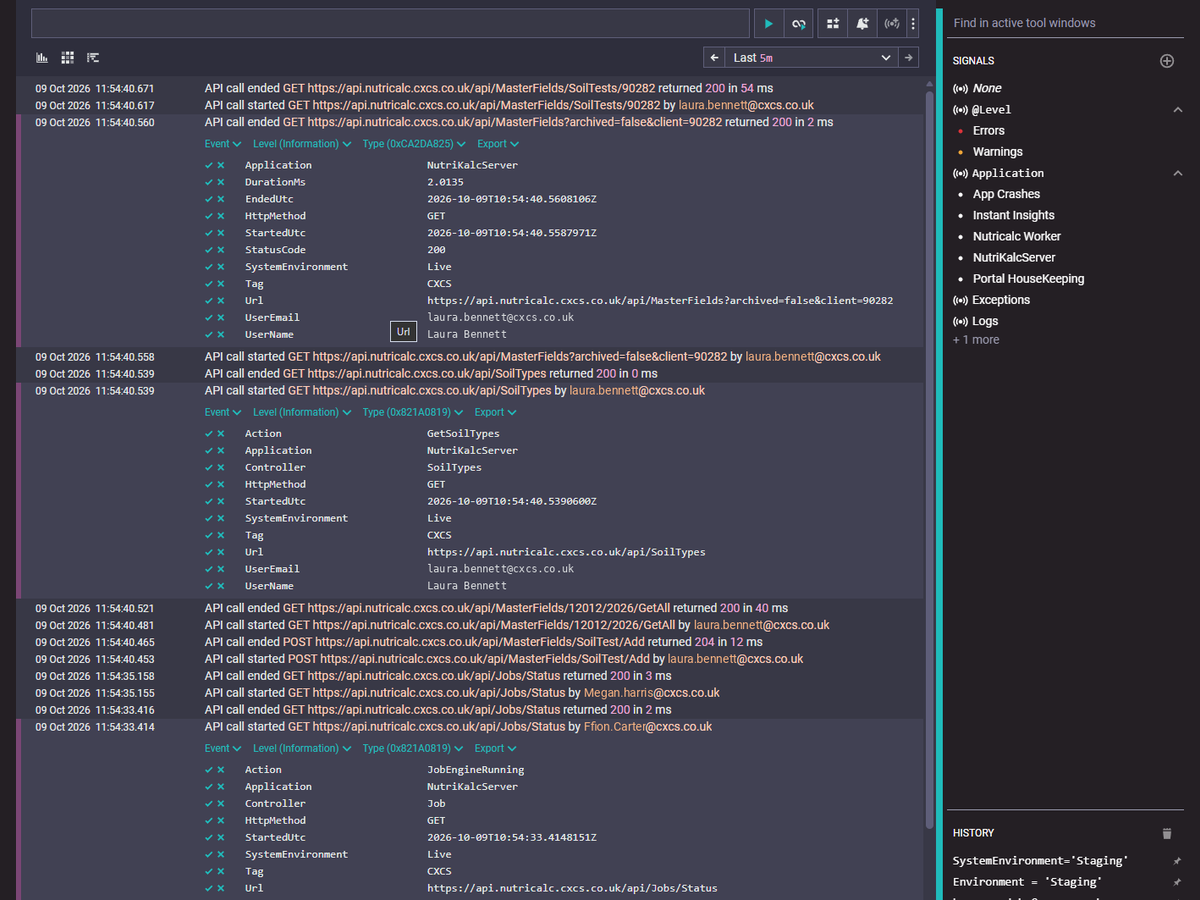Viewport: 1200px width, 900px height.
Task: Select SystemEnvironment='Staging' history query
Action: tap(1040, 861)
